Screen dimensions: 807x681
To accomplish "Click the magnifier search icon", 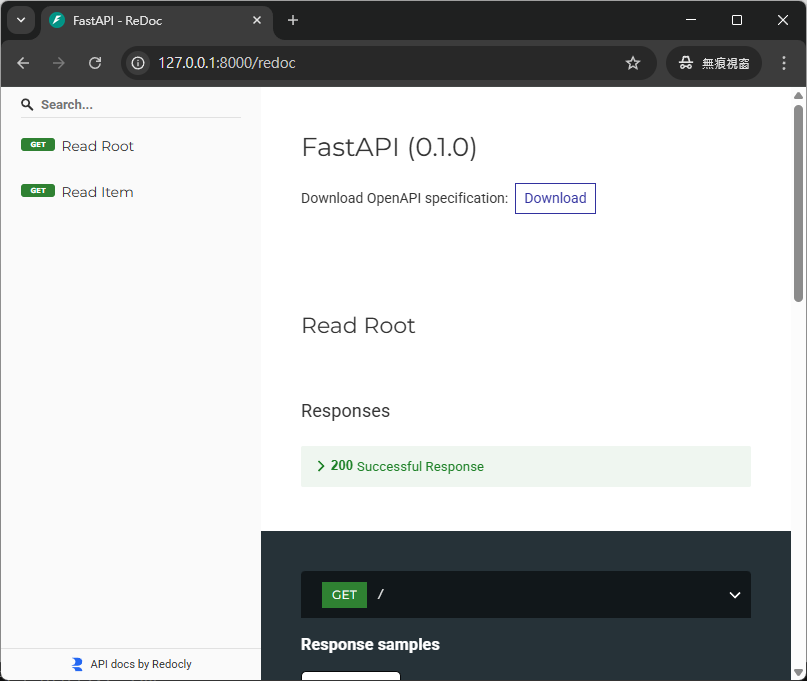I will tap(27, 104).
